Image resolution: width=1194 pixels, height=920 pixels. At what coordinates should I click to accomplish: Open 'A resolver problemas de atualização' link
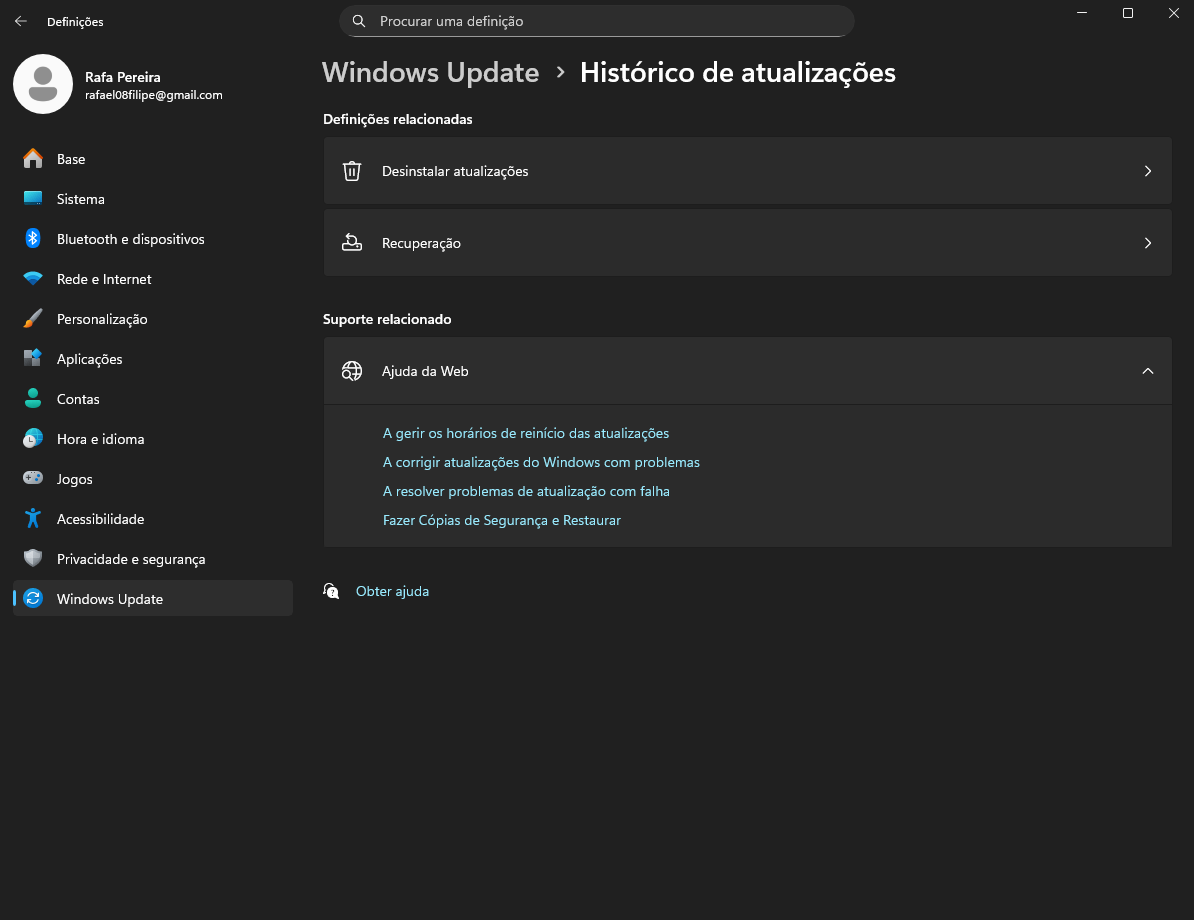point(526,491)
